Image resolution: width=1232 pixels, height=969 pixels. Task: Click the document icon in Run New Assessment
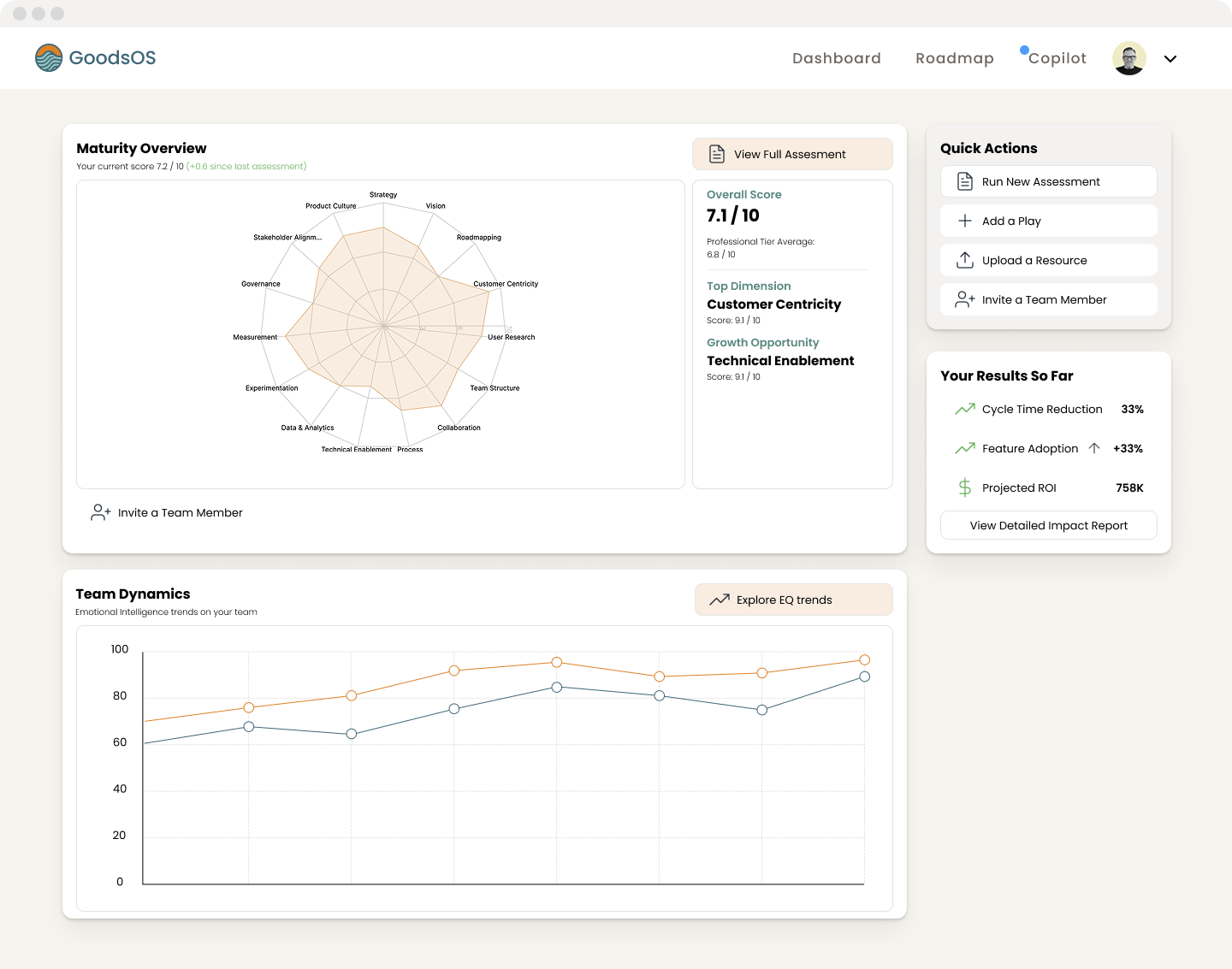click(965, 181)
